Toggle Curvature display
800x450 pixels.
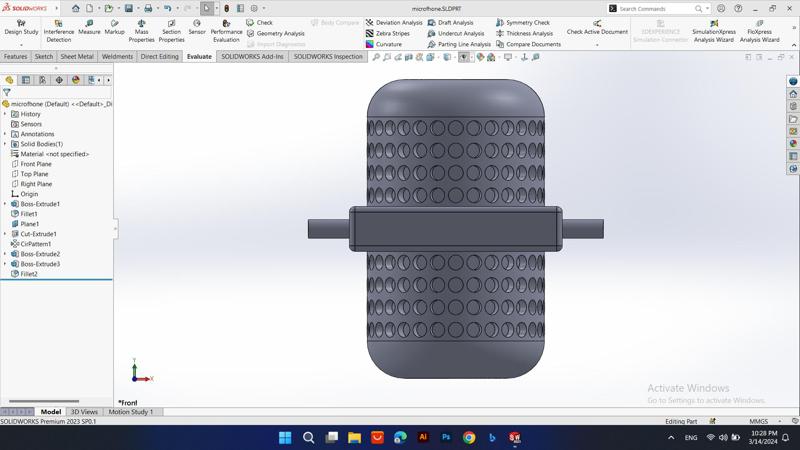(x=384, y=44)
